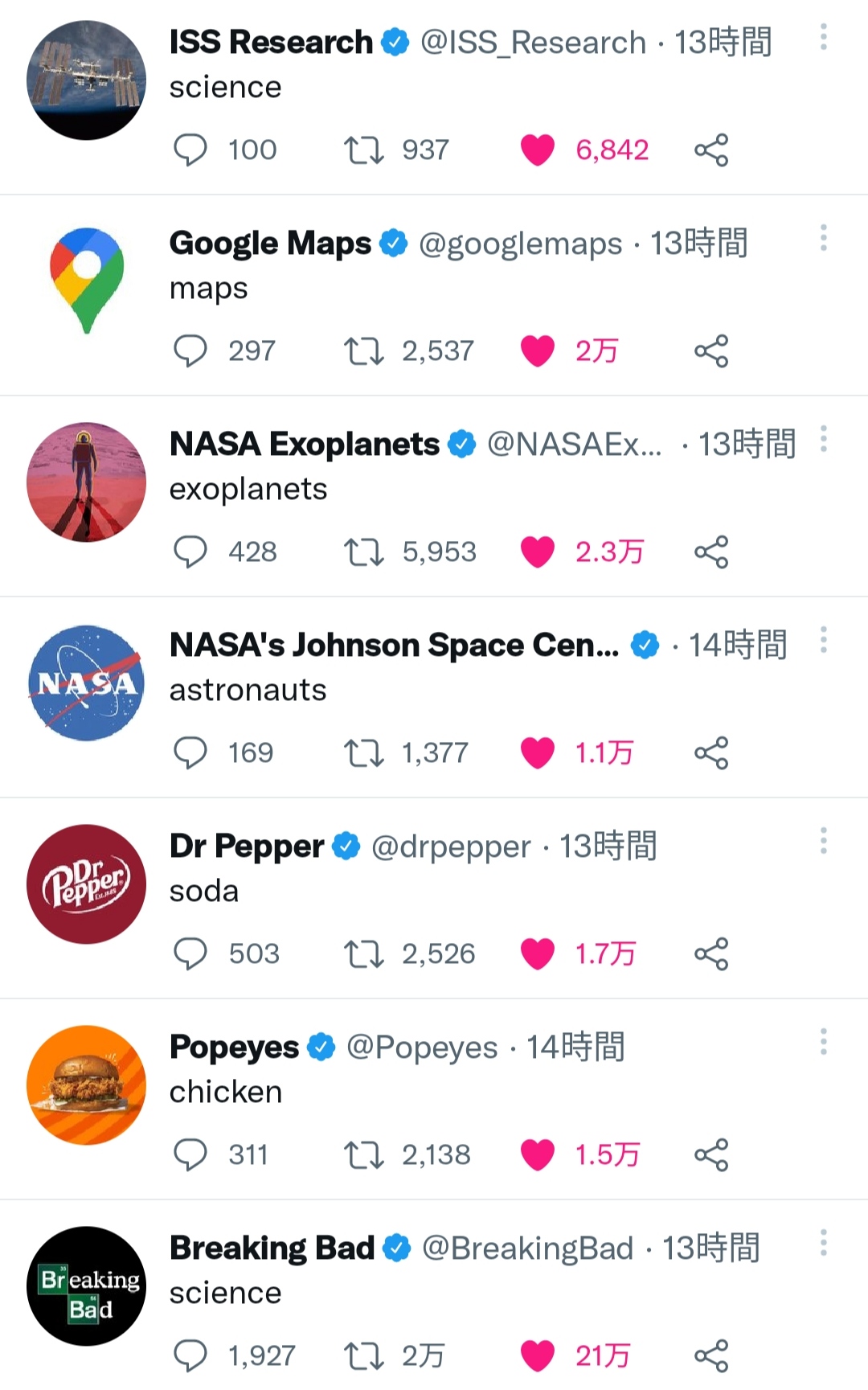Open the @BreakingBad handle link
This screenshot has height=1390, width=868.
coord(528,1249)
